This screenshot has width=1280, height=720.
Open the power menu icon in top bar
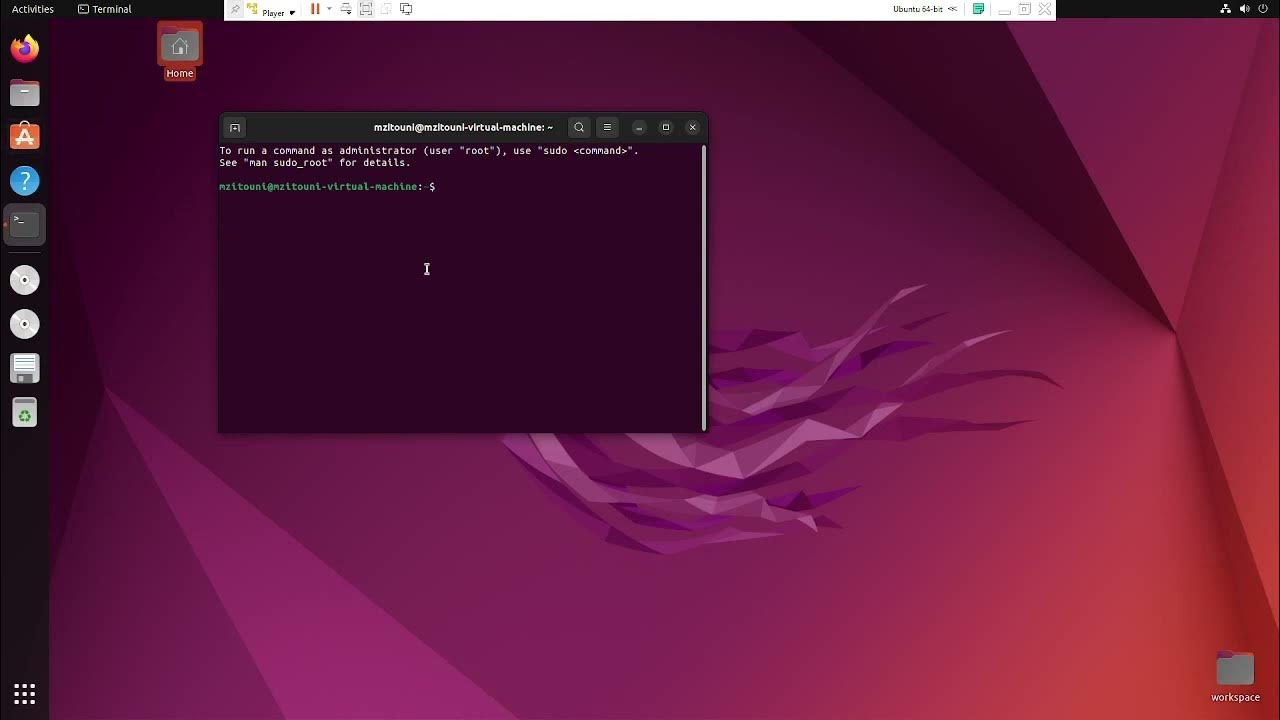click(1265, 9)
